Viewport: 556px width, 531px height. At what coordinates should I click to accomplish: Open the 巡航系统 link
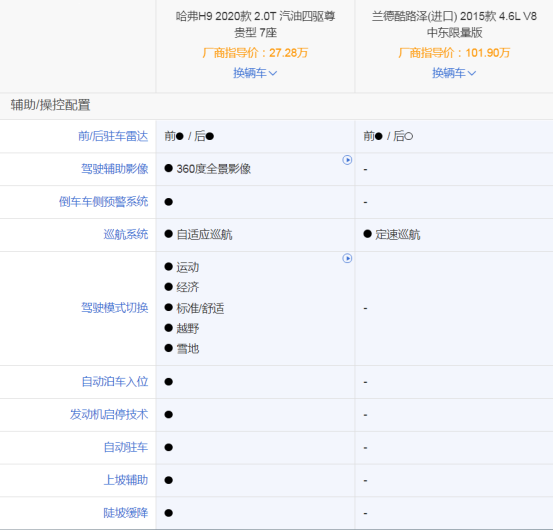pyautogui.click(x=126, y=234)
